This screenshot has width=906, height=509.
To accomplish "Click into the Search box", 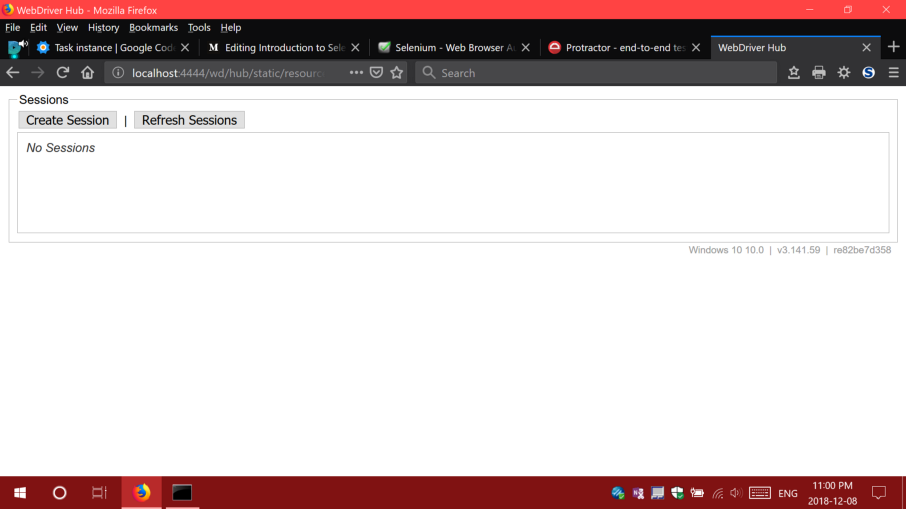I will 595,73.
